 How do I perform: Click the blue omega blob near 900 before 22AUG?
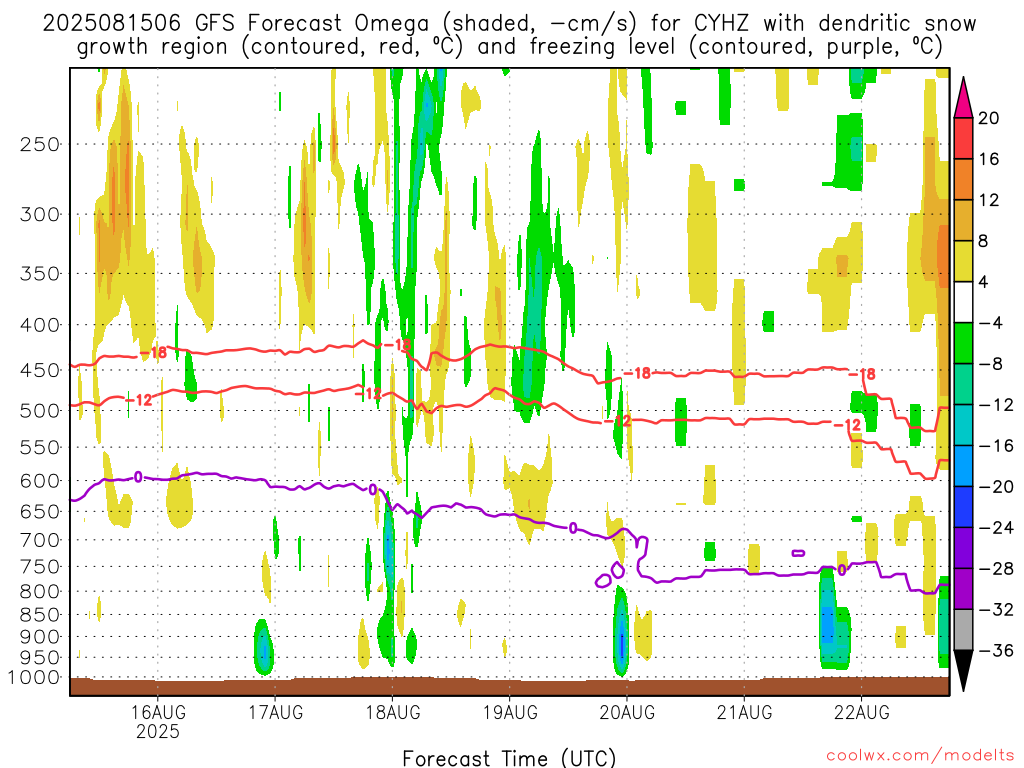[x=828, y=625]
